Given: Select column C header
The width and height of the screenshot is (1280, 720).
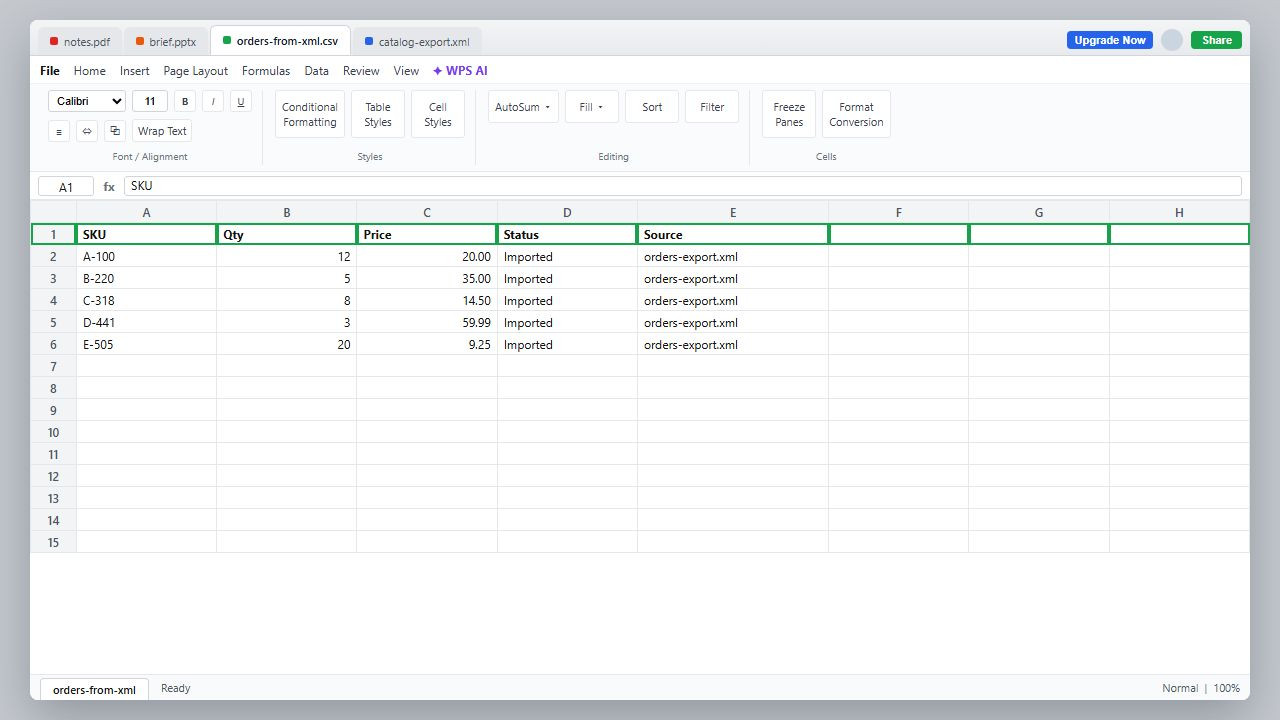Looking at the screenshot, I should (427, 212).
